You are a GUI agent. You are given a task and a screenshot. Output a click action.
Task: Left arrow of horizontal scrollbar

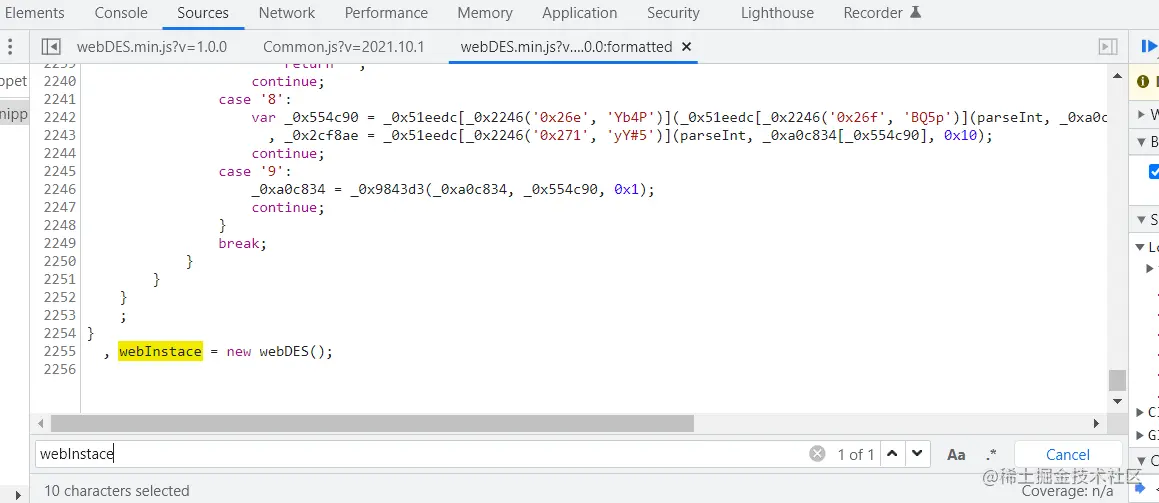(x=40, y=424)
